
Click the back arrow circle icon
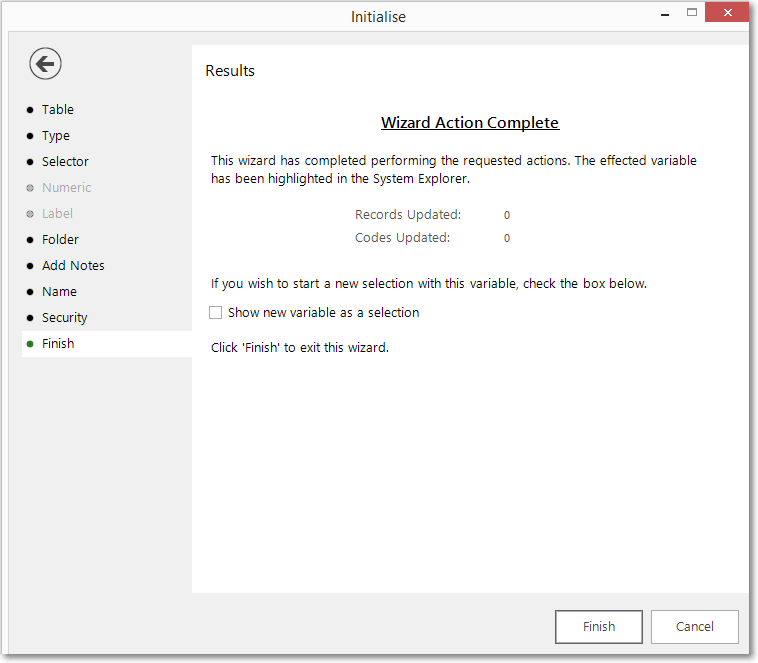(45, 63)
